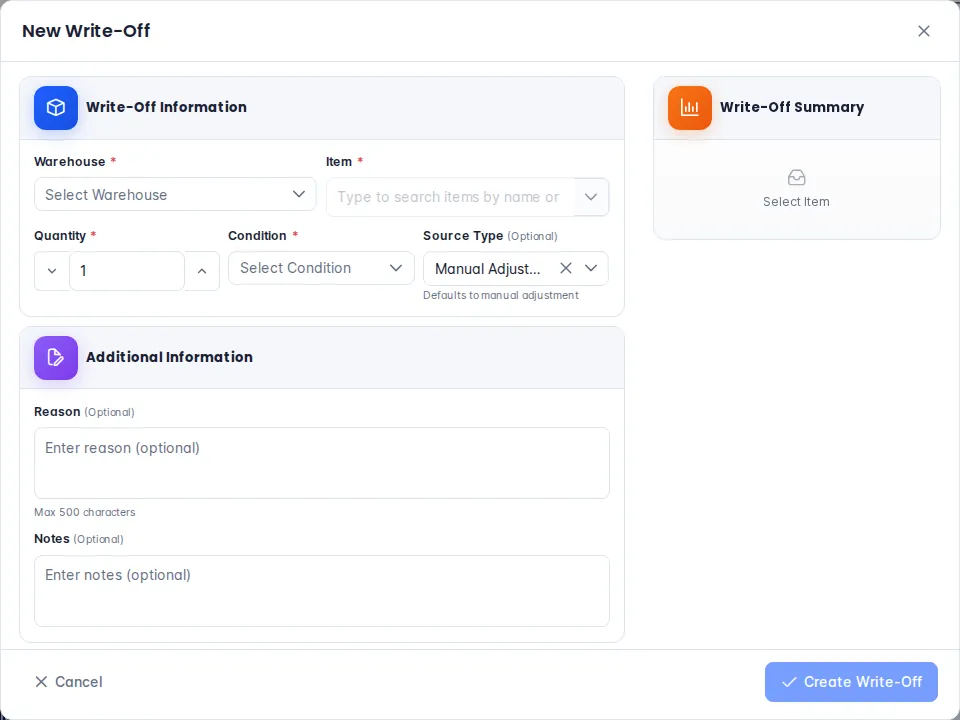Click the Cancel button

point(69,681)
